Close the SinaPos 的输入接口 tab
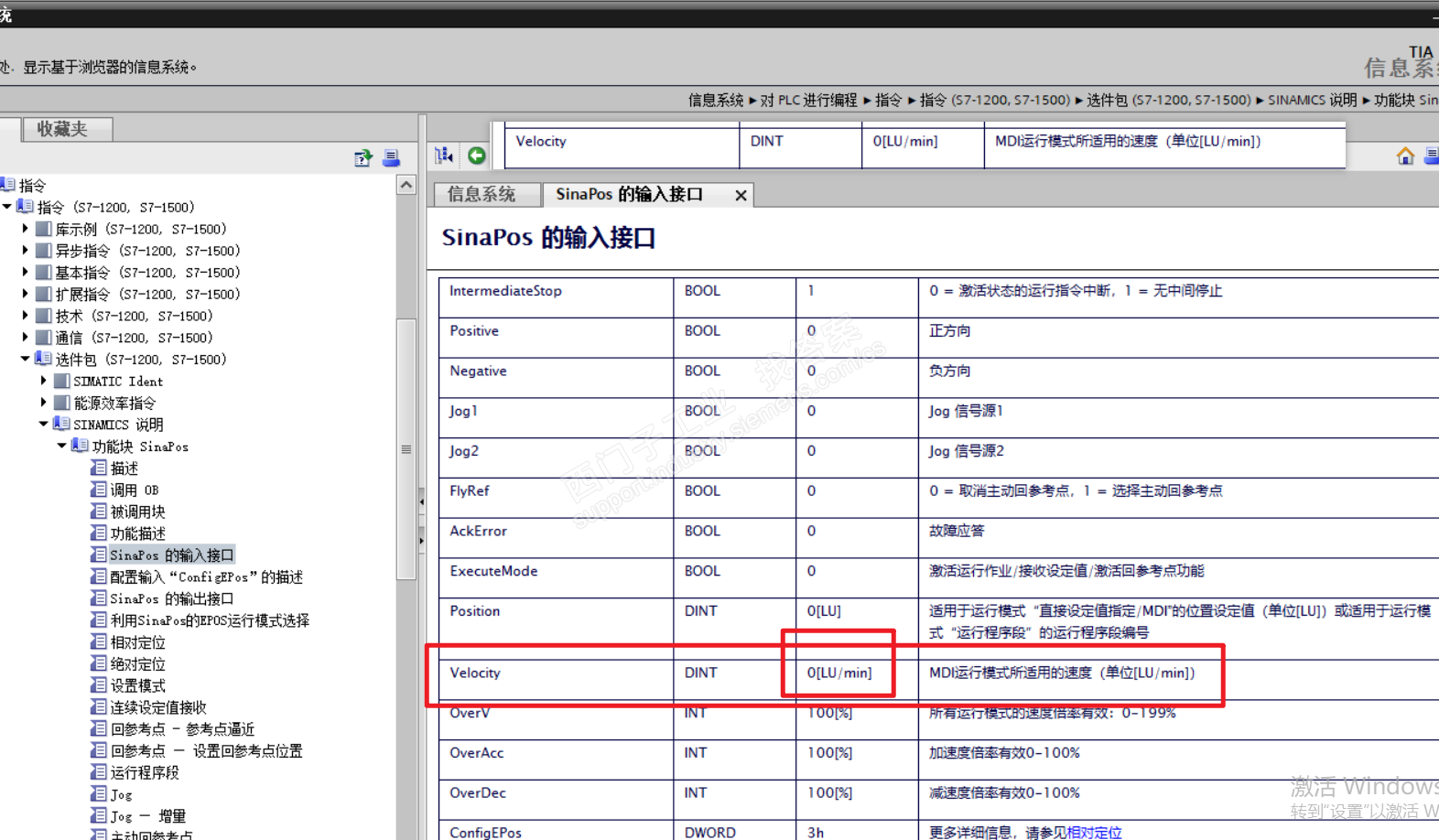 741,195
